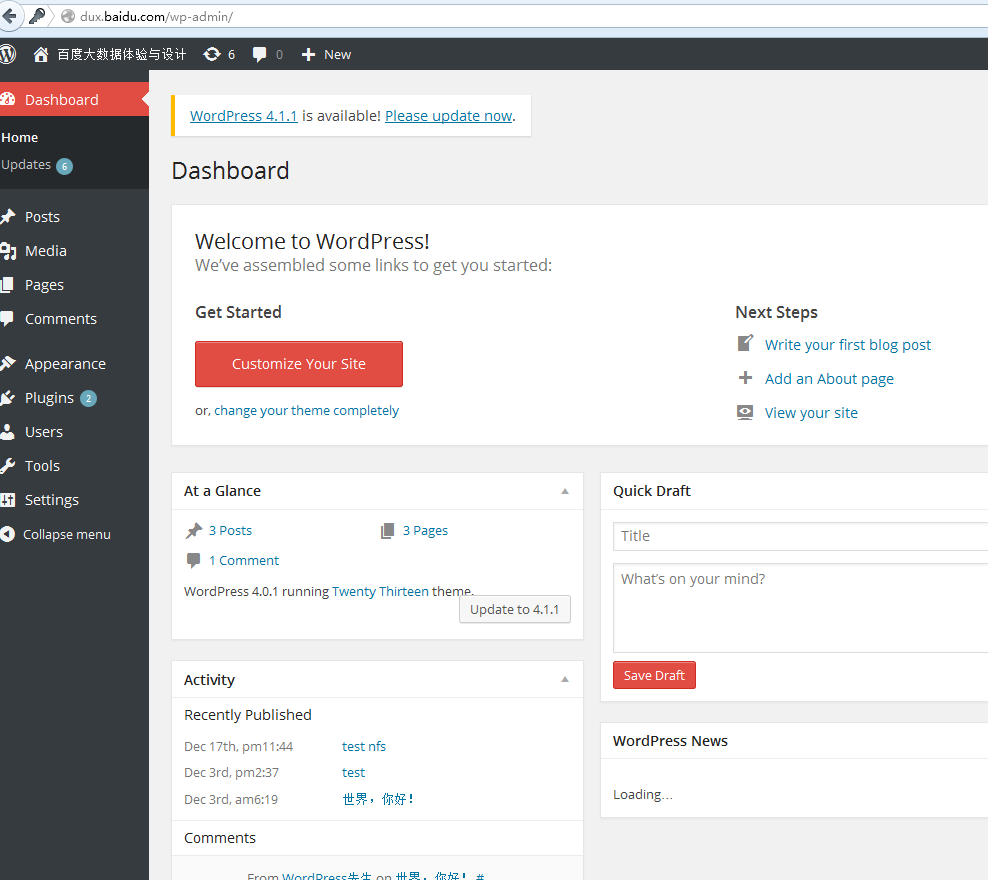Click View your site link
988x880 pixels.
point(811,413)
